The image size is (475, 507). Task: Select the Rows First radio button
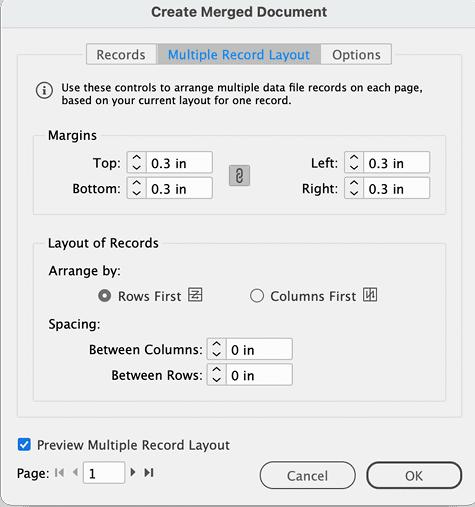coord(104,296)
